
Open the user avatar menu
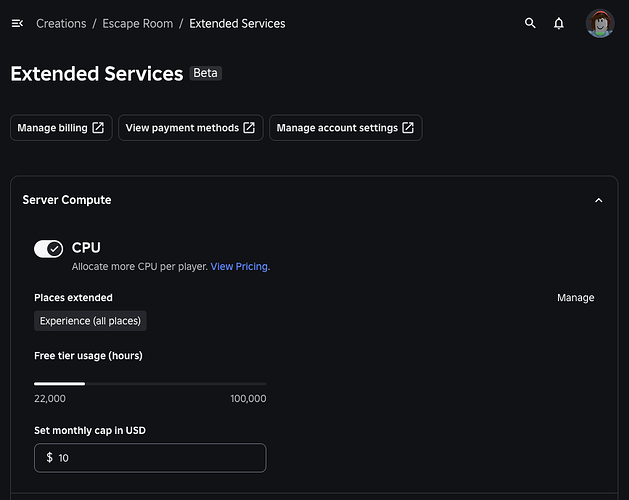pyautogui.click(x=600, y=24)
